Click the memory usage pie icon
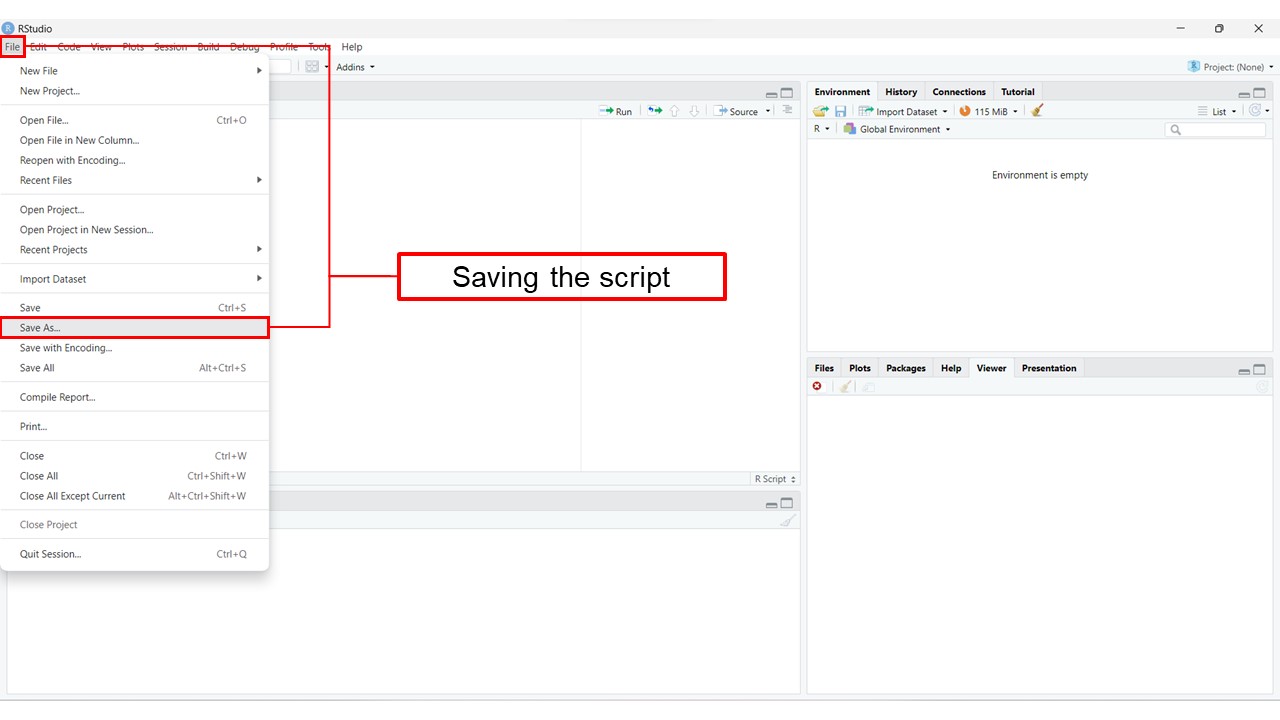1280x720 pixels. click(965, 111)
